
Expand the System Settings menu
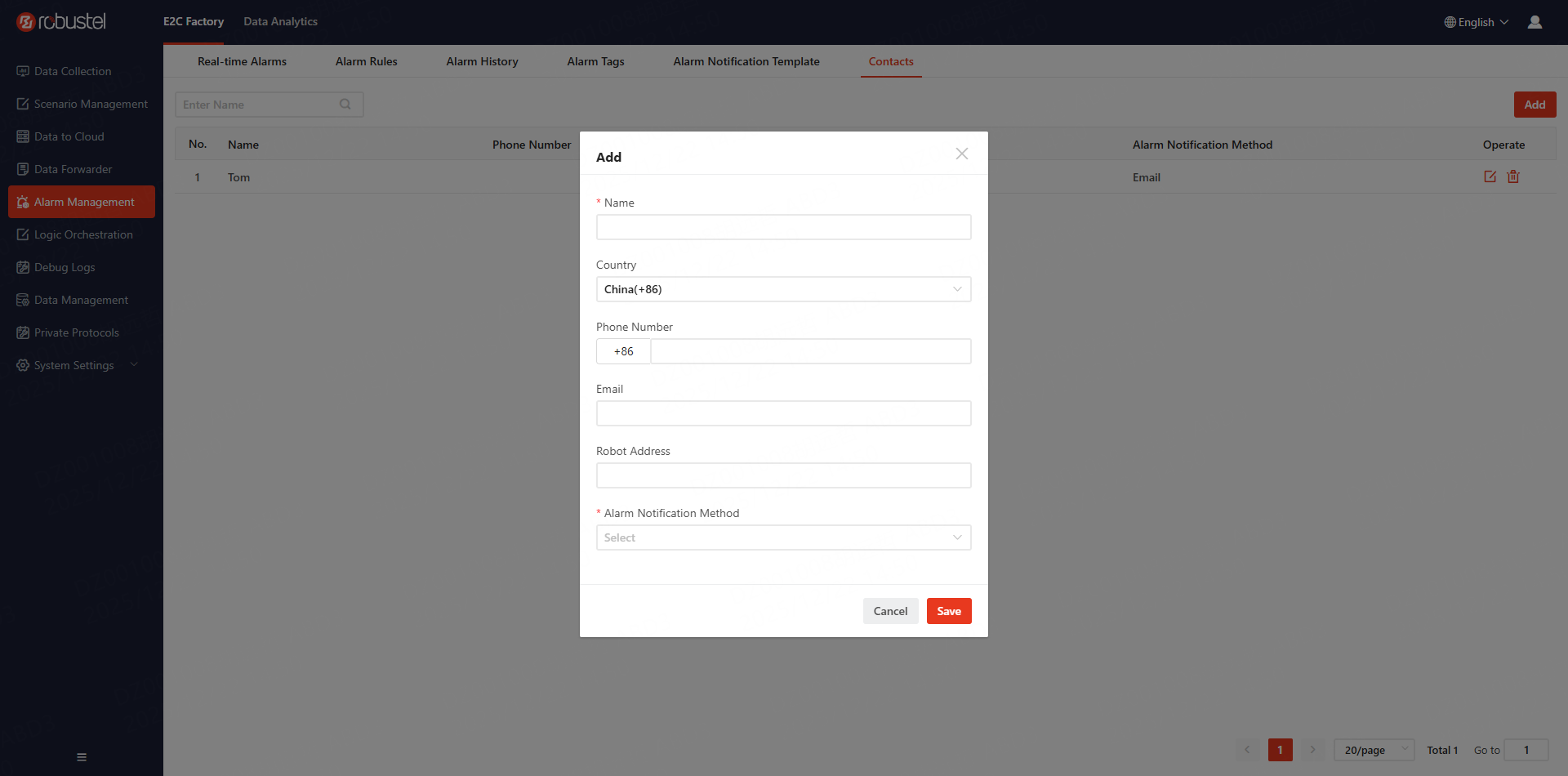pos(78,365)
